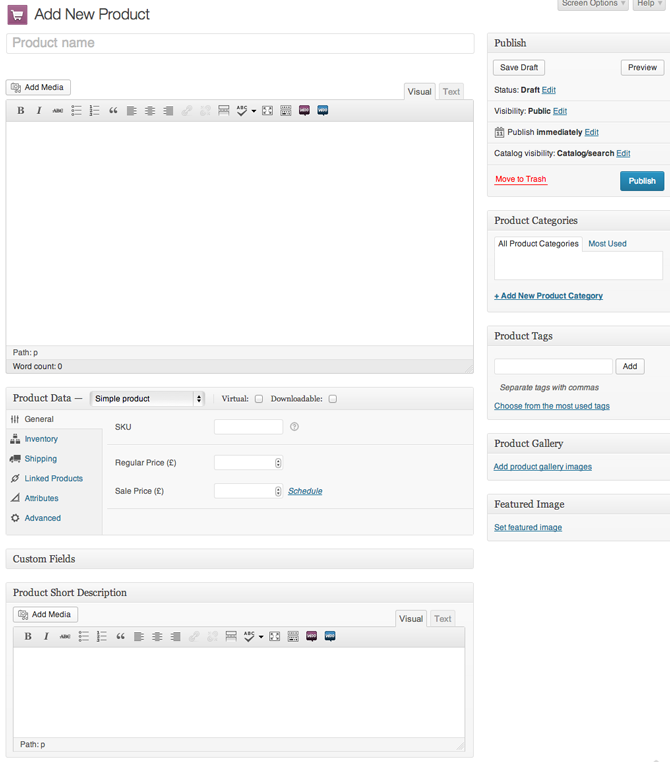Toggle Italic in short description toolbar

point(46,636)
